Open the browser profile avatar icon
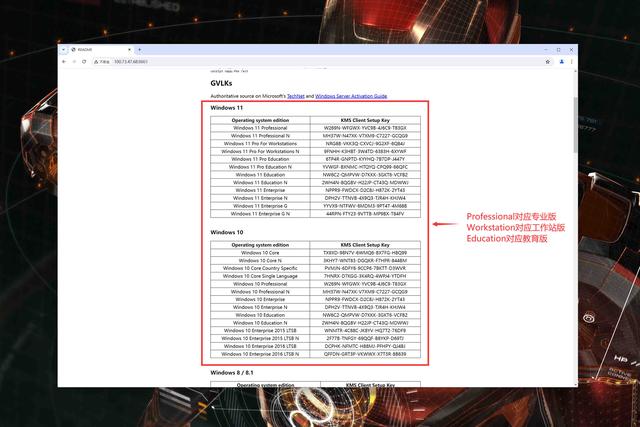The image size is (640, 427). click(562, 62)
